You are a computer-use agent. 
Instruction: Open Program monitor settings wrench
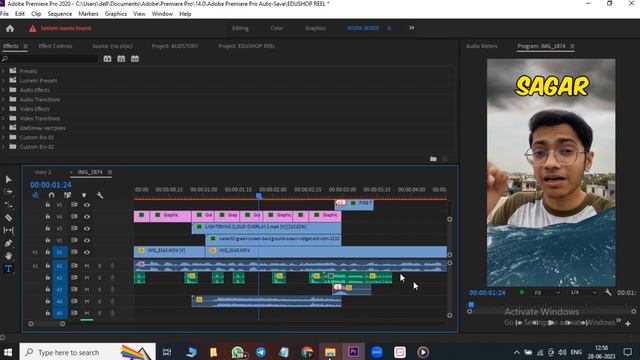click(608, 292)
